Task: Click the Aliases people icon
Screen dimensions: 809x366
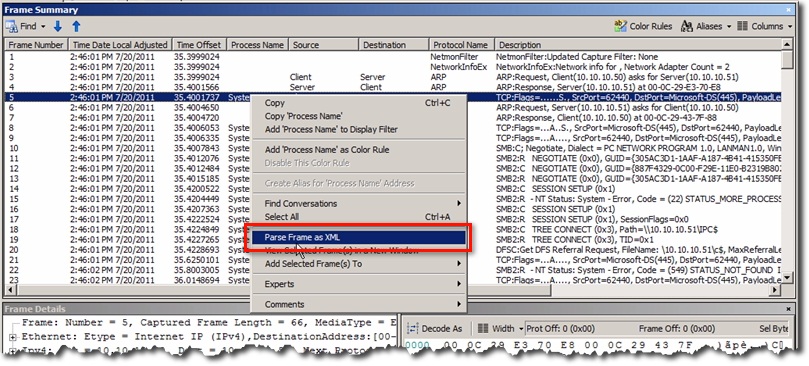Action: pyautogui.click(x=687, y=26)
